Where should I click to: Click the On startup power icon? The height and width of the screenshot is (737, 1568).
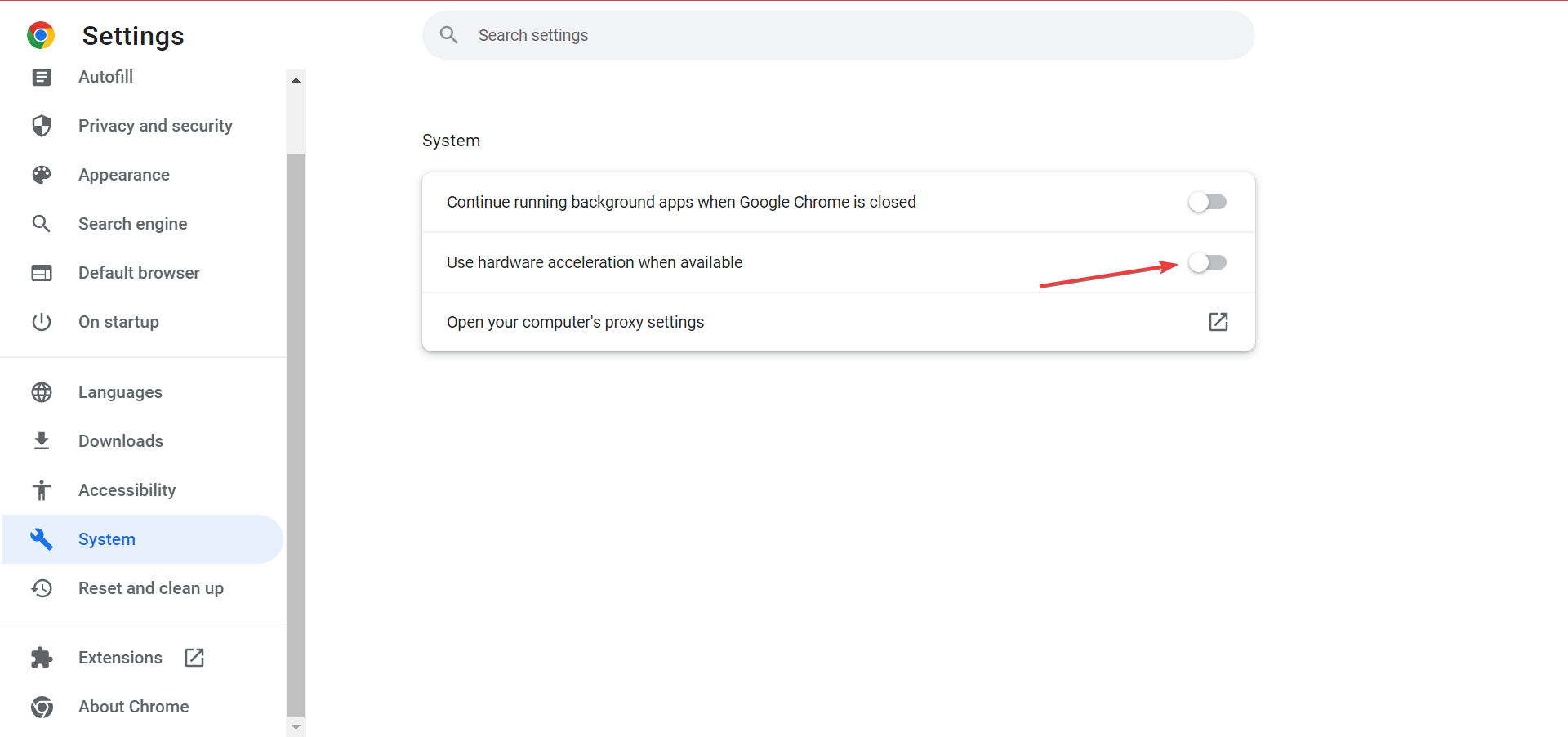pos(42,321)
